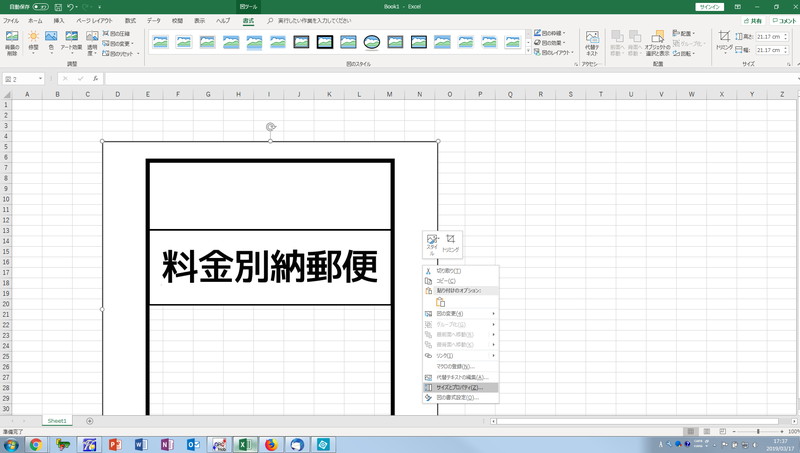Viewport: 800px width, 453px height.
Task: Click the コメント (Comments) button
Action: click(x=784, y=21)
